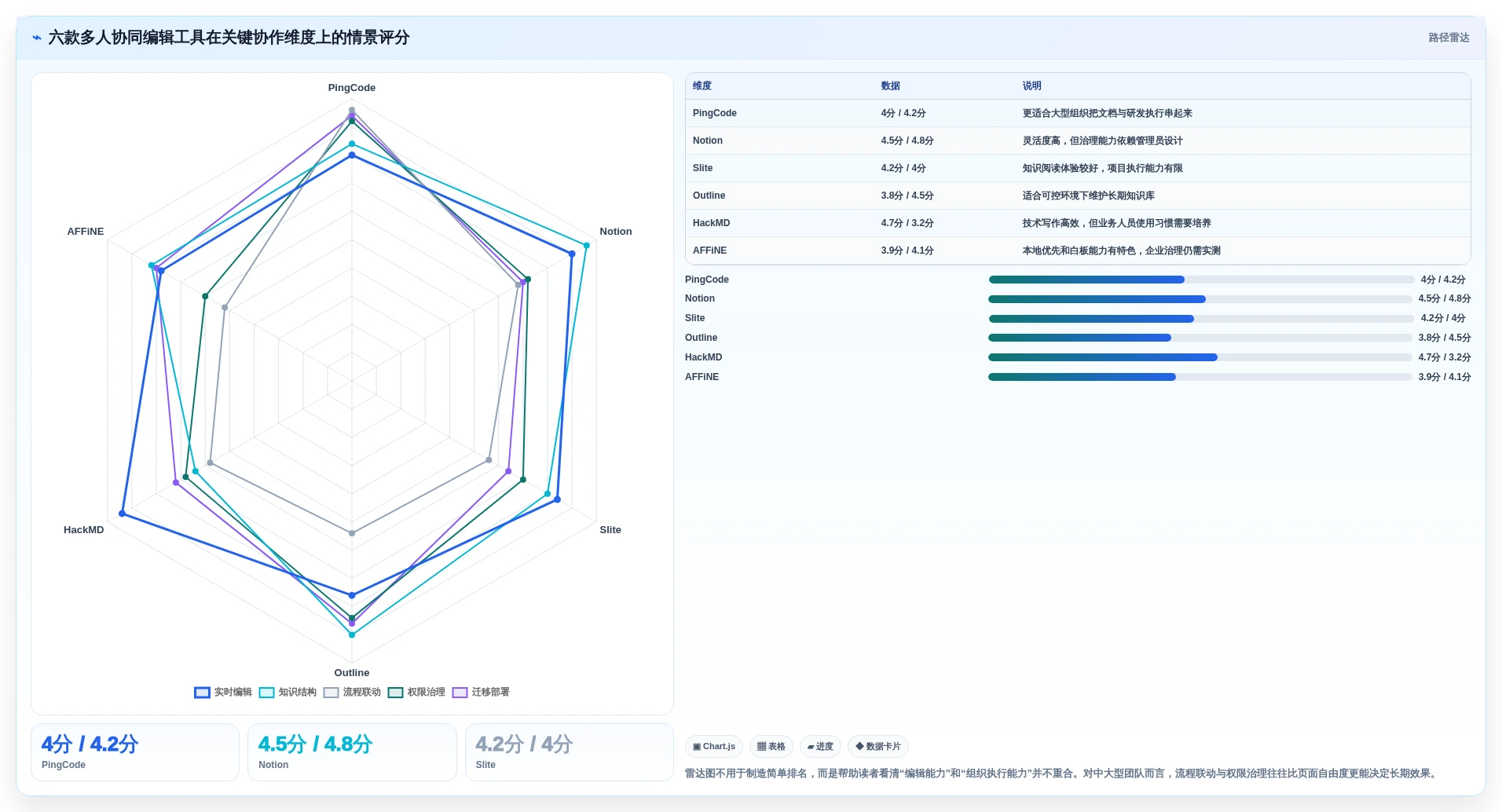This screenshot has width=1502, height=812.
Task: Click the PingCode progress bar
Action: point(1201,280)
